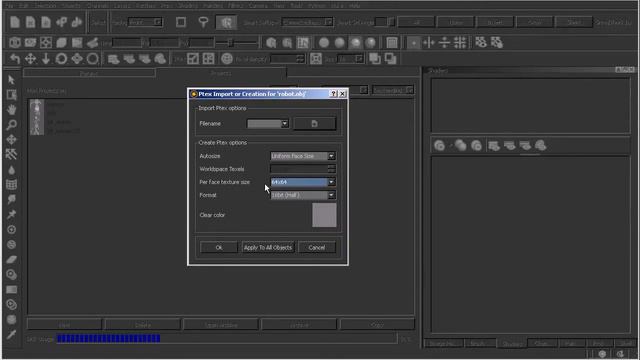Open the Filename dropdown in Import Ptex options
Image resolution: width=640 pixels, height=360 pixels.
(x=268, y=124)
